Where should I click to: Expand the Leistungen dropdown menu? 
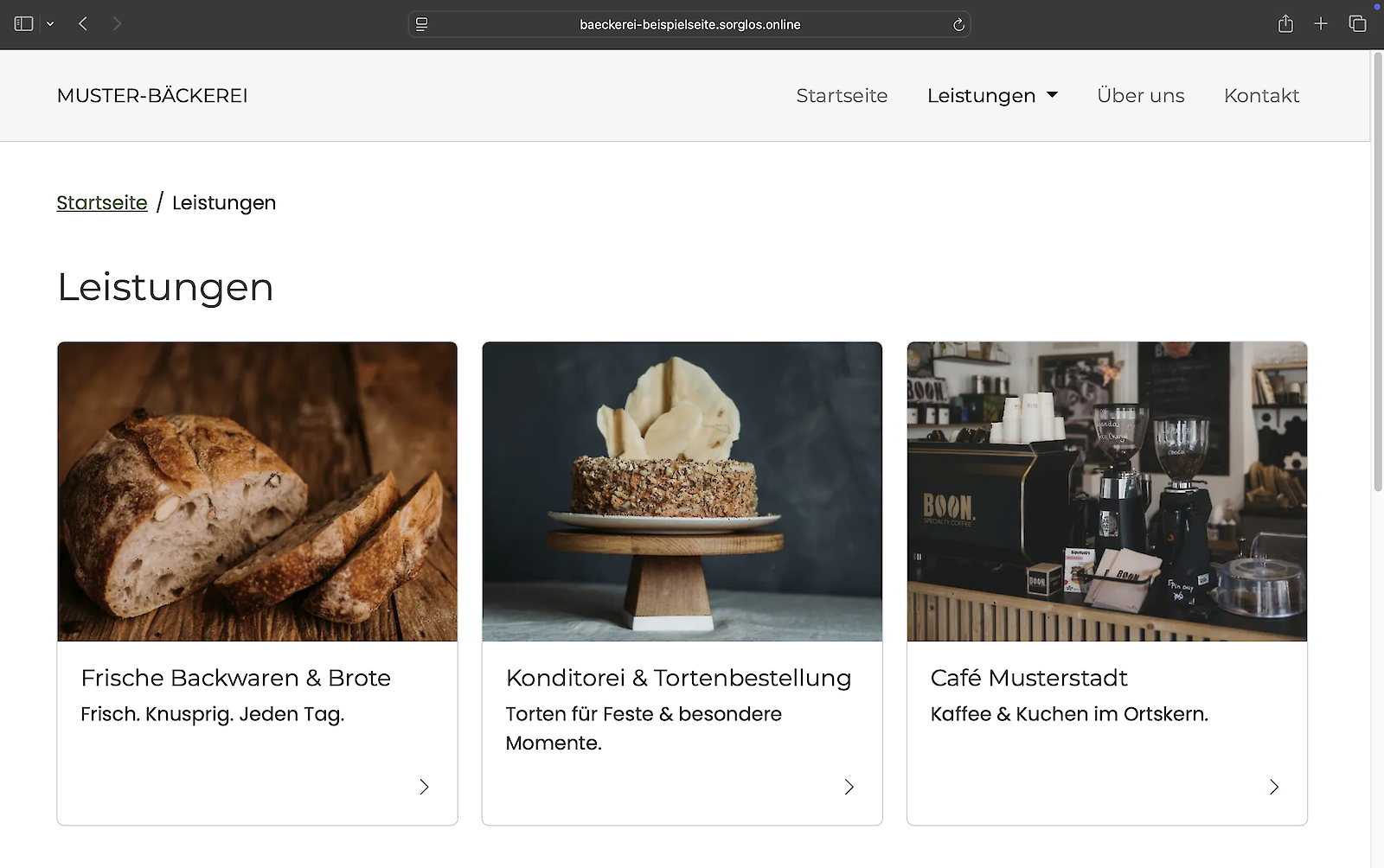click(x=992, y=96)
